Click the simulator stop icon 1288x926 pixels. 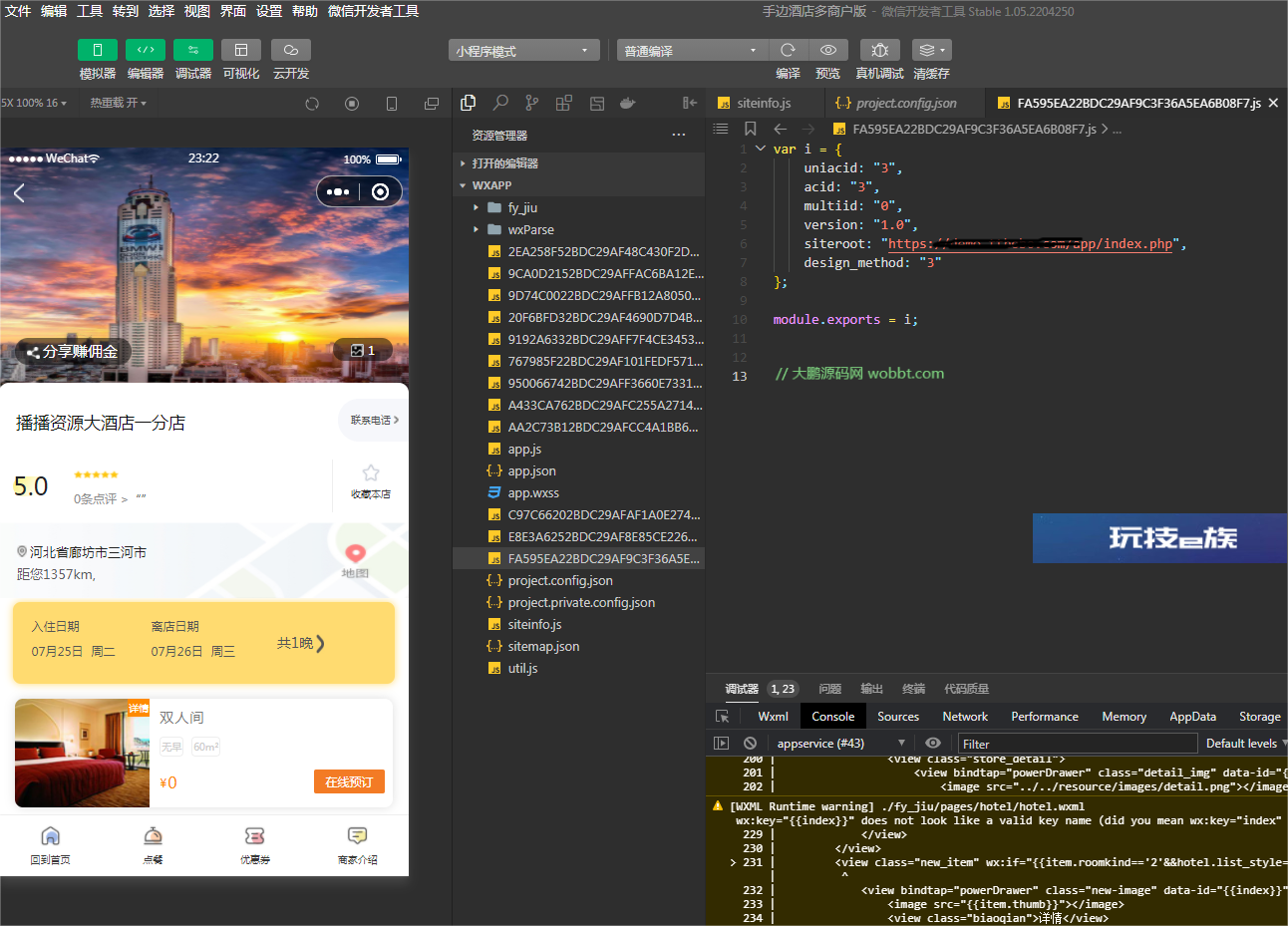(x=352, y=104)
